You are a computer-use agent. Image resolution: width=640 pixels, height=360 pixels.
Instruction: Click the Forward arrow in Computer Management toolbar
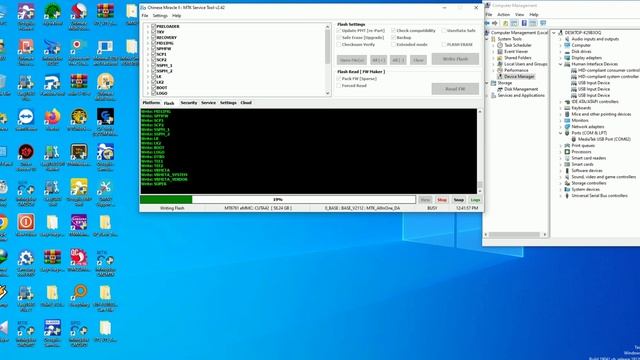click(x=495, y=23)
